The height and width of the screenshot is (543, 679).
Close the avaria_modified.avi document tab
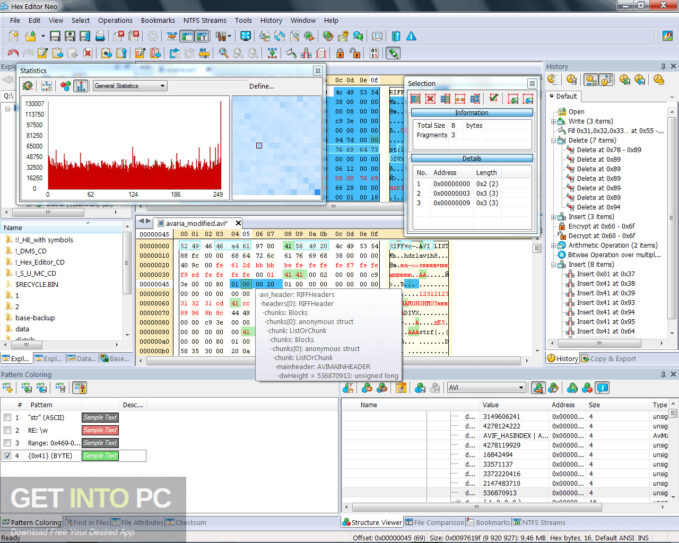[x=238, y=223]
